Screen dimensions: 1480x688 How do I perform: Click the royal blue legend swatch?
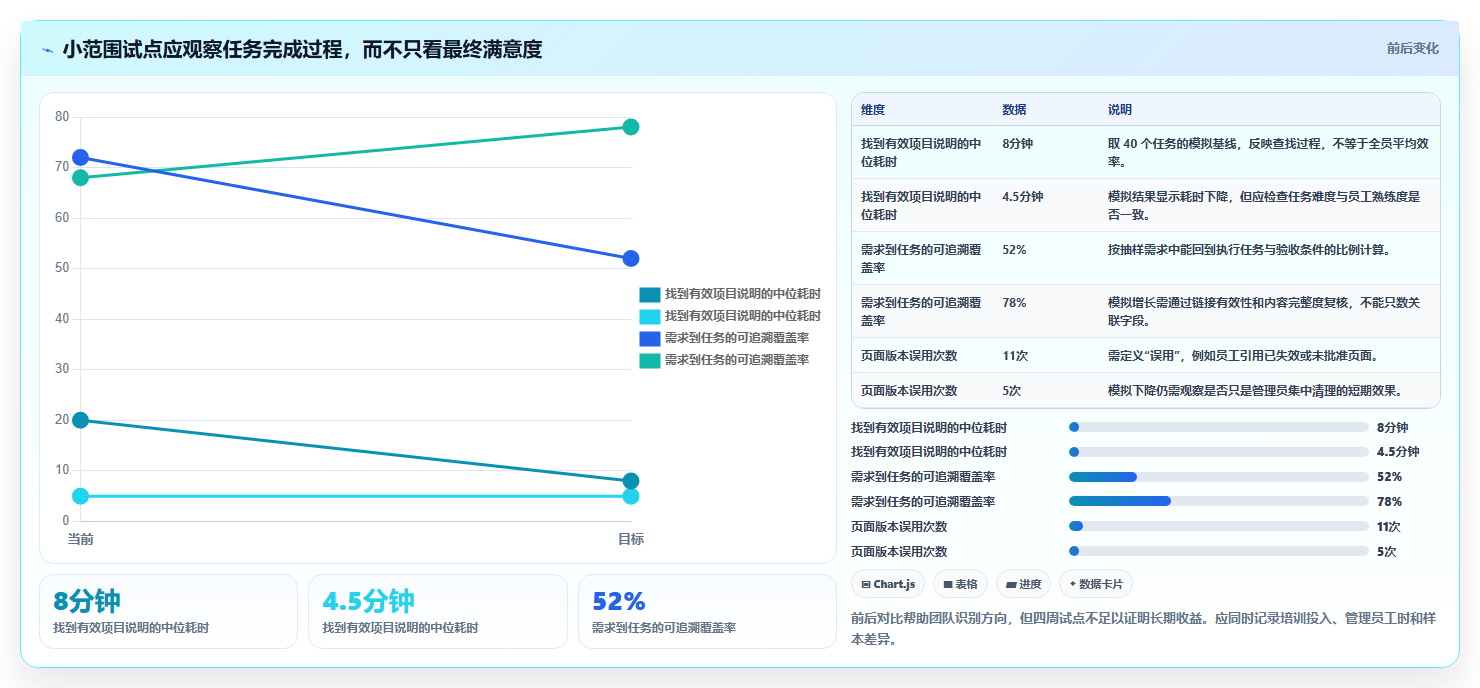point(650,338)
